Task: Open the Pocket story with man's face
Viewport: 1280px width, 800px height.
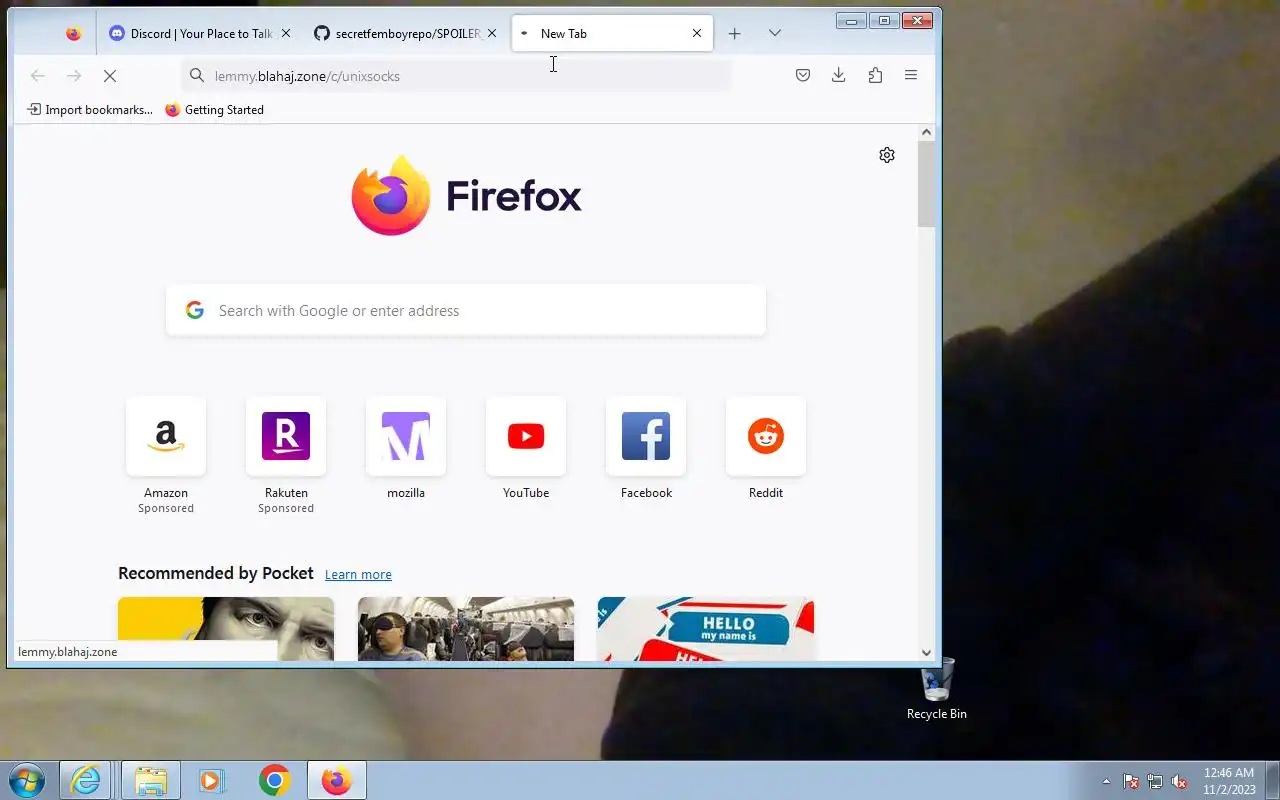Action: tap(226, 629)
